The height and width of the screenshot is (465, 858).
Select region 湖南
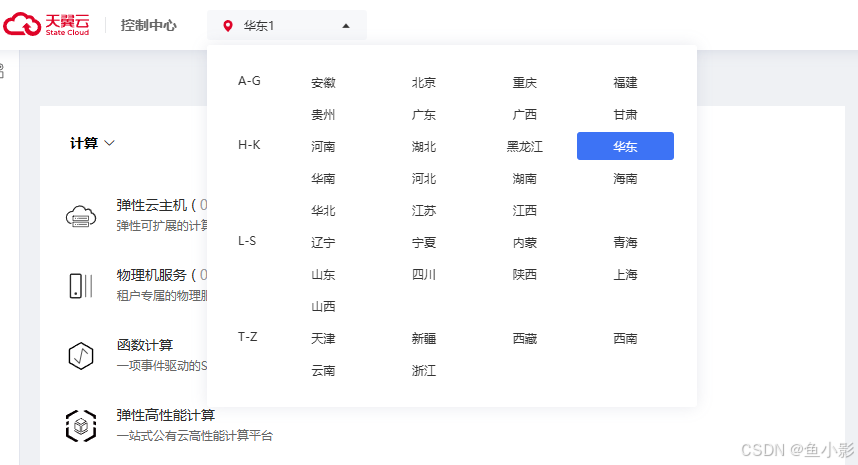coord(525,179)
